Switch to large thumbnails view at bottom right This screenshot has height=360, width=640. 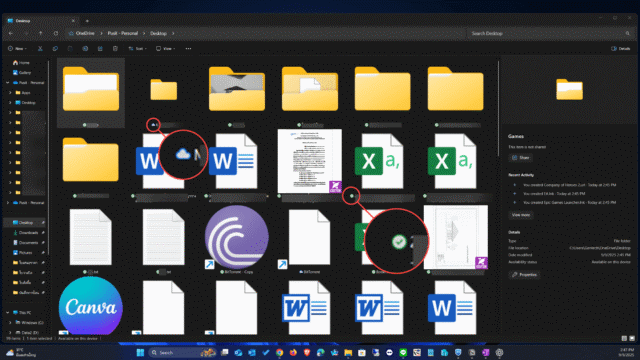[632, 338]
